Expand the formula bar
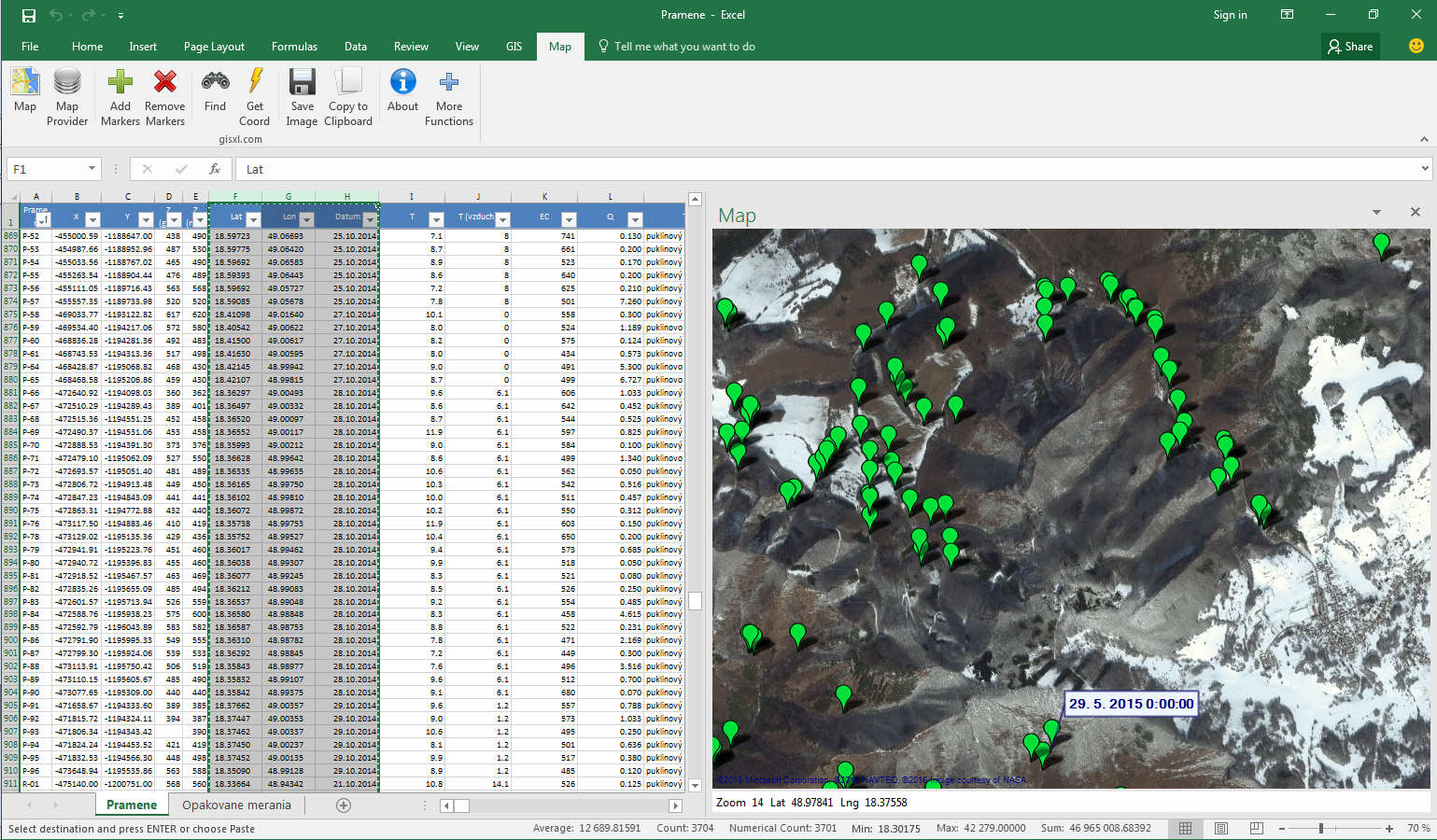 click(1425, 169)
